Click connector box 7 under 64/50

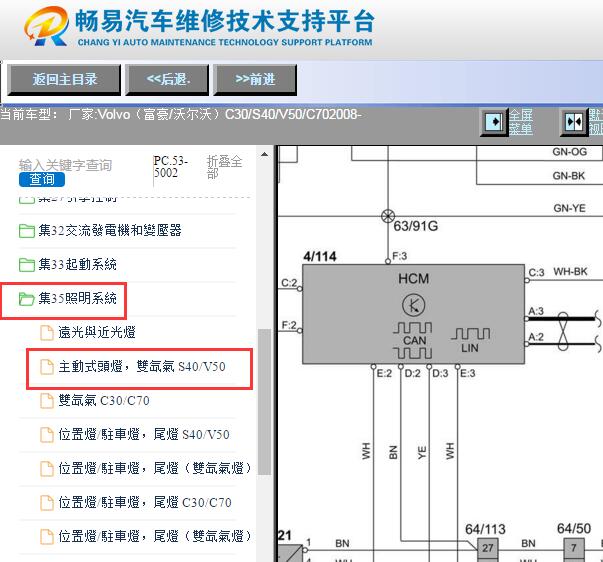pos(573,548)
